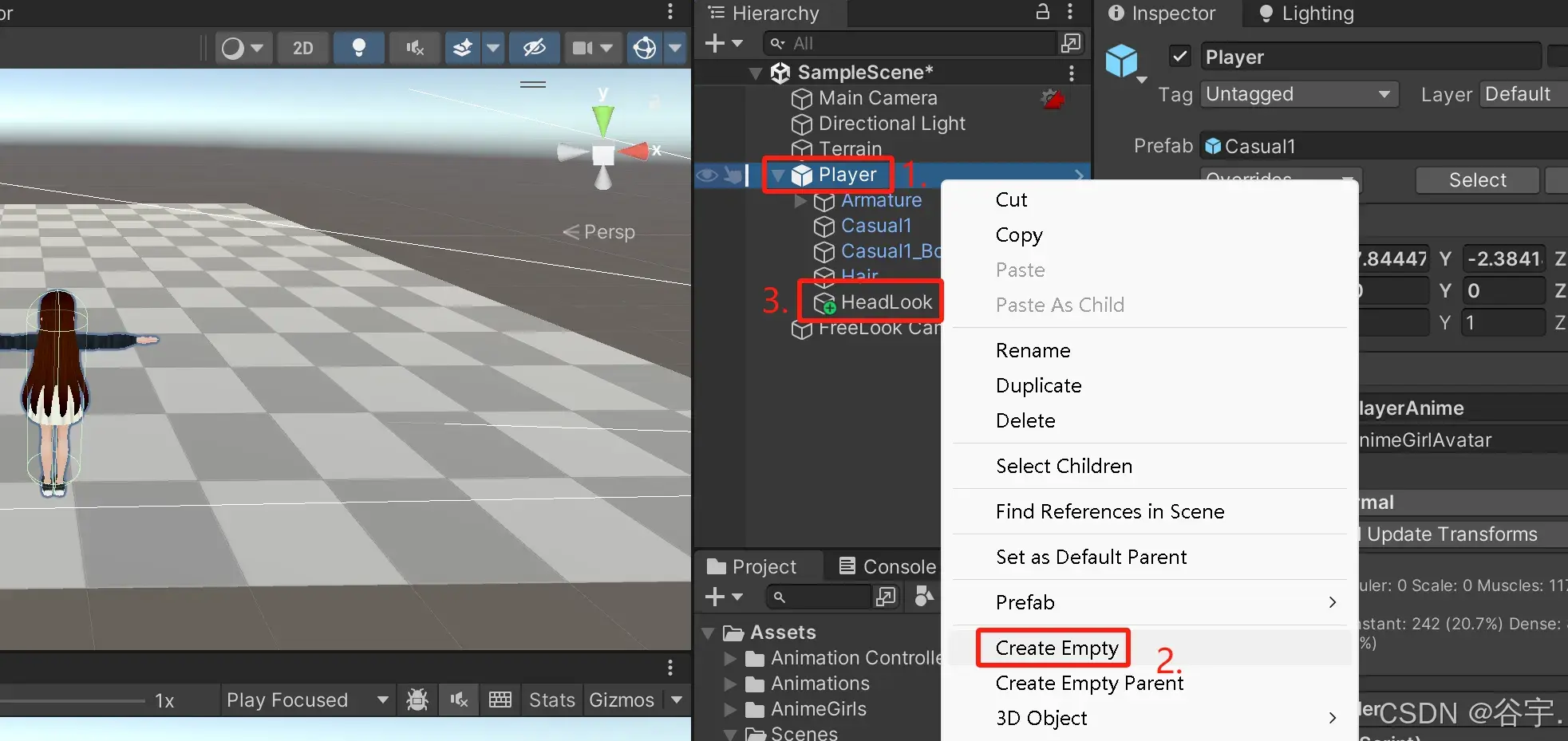Image resolution: width=1568 pixels, height=741 pixels.
Task: Toggle 2D scene view mode
Action: pos(302,48)
